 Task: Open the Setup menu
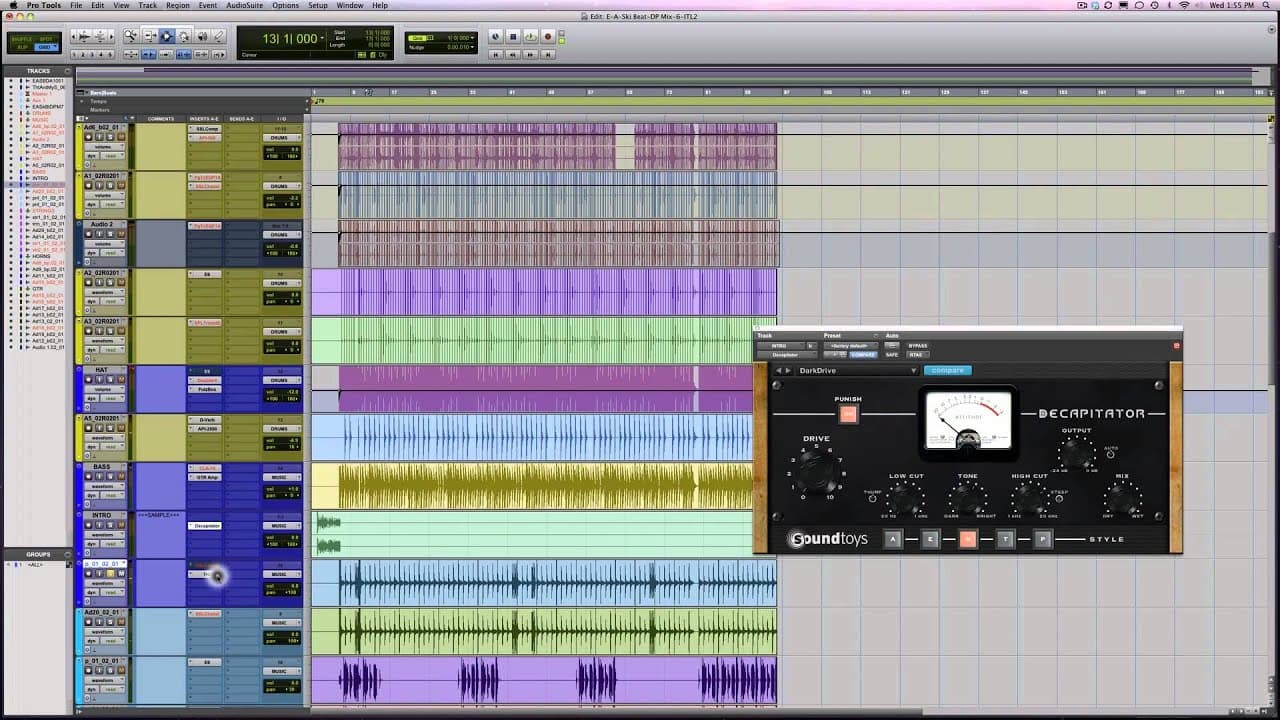(x=318, y=5)
